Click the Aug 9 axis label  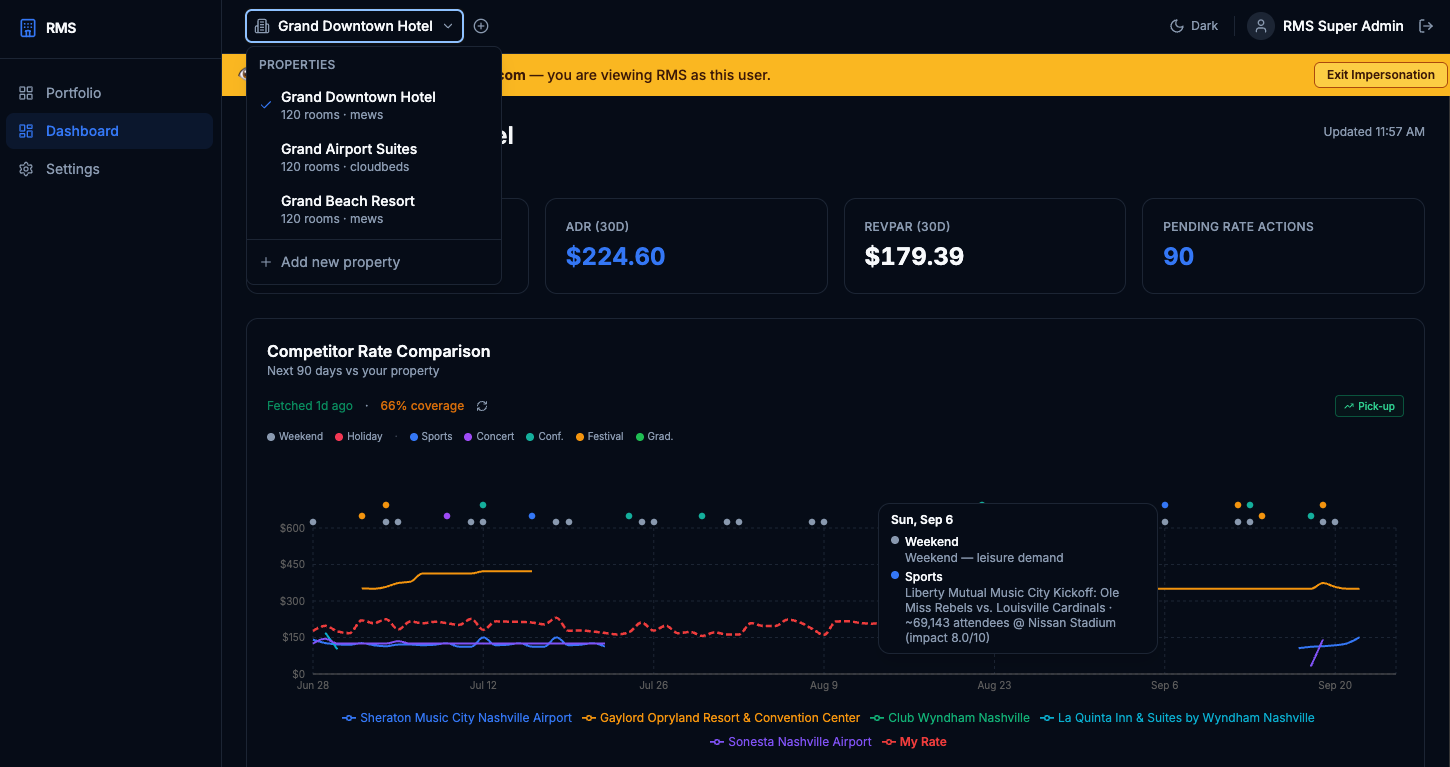coord(824,686)
